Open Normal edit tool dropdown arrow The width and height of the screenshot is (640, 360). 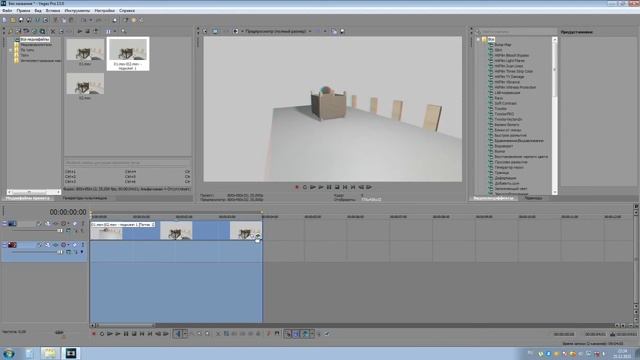tap(185, 334)
